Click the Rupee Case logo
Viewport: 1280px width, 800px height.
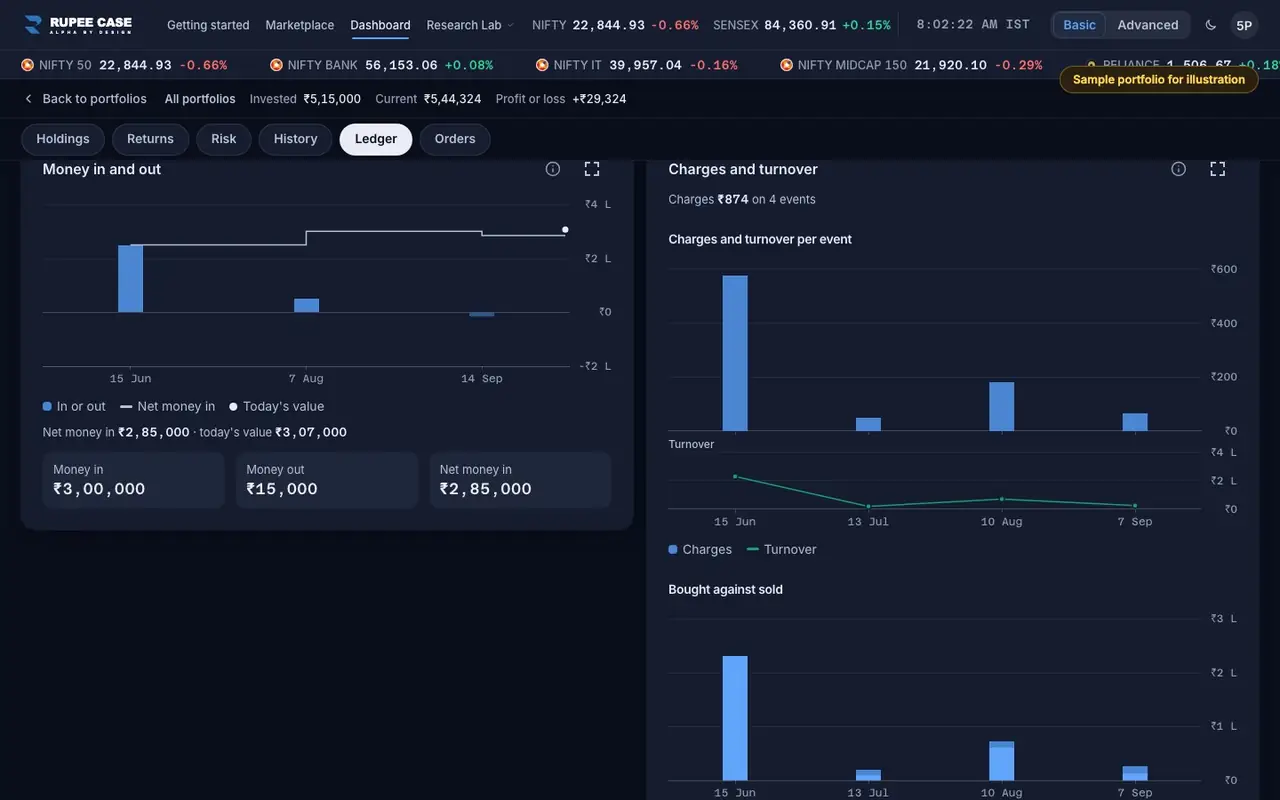tap(78, 25)
